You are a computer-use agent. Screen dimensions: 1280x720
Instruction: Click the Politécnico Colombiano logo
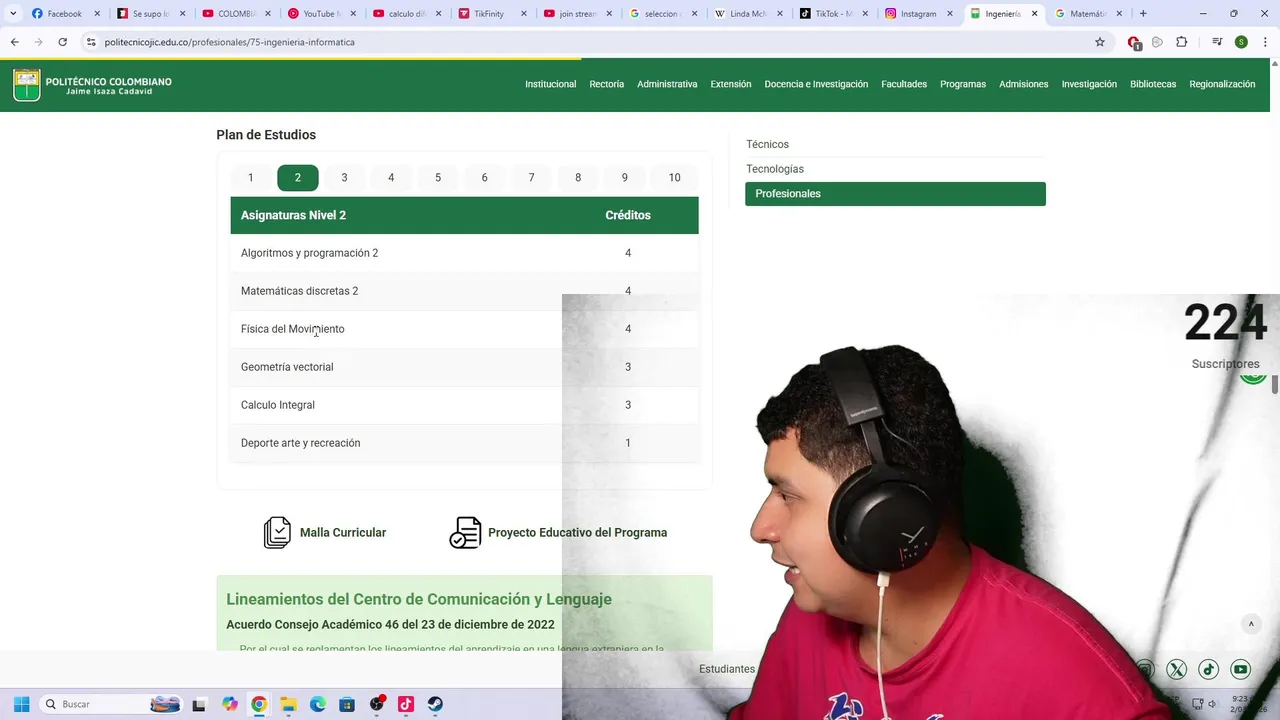point(92,85)
